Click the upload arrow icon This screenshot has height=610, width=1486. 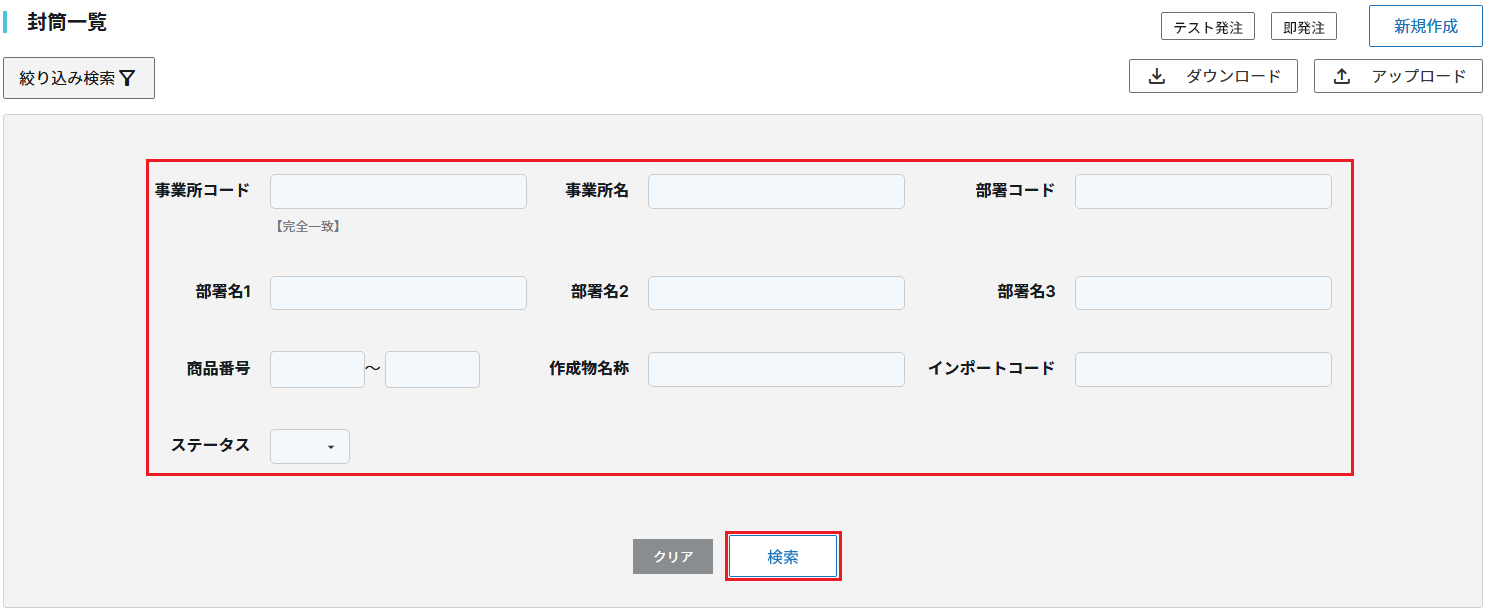[1342, 76]
